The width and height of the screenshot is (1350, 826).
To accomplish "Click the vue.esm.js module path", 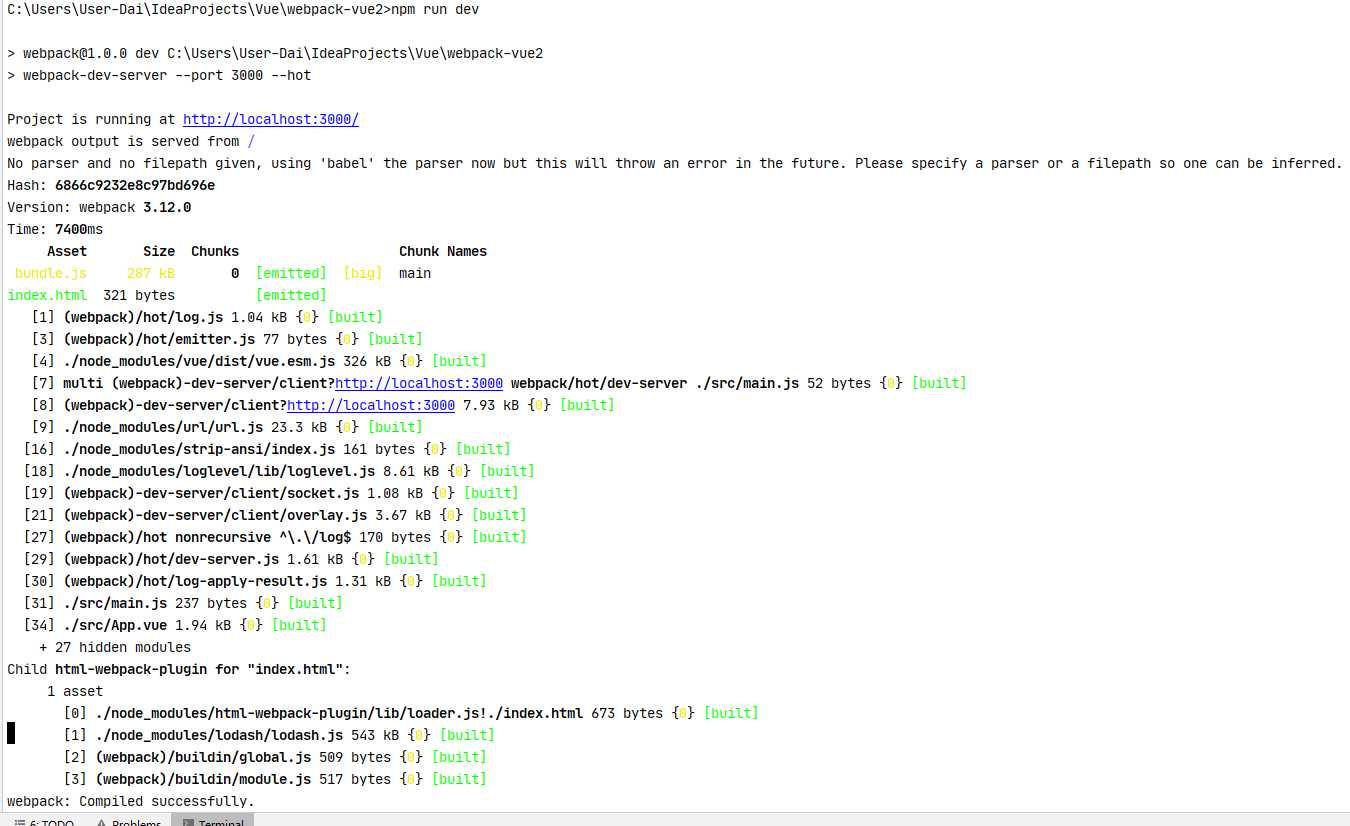I will tap(199, 361).
